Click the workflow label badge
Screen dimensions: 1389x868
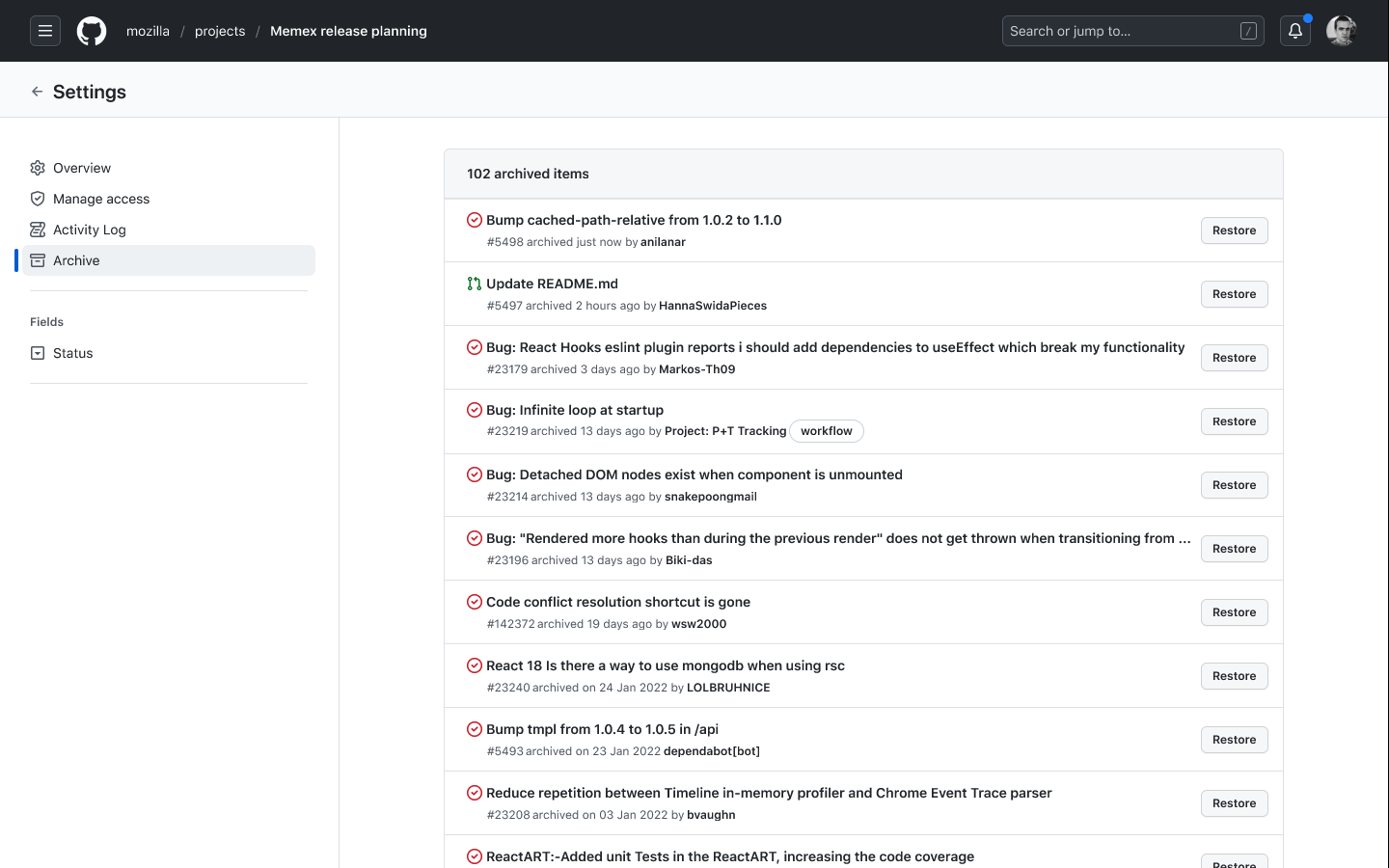pos(827,431)
